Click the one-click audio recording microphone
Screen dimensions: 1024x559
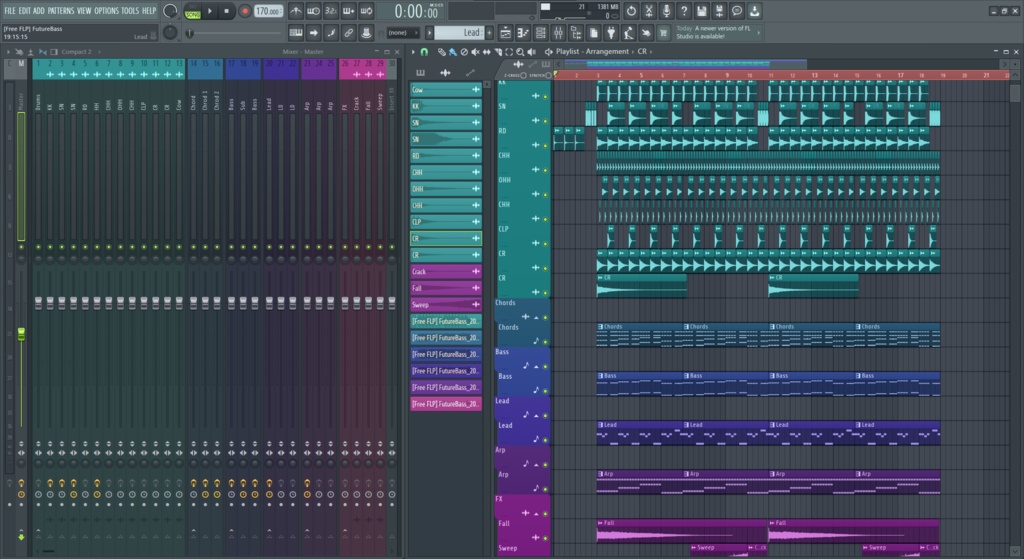click(666, 11)
